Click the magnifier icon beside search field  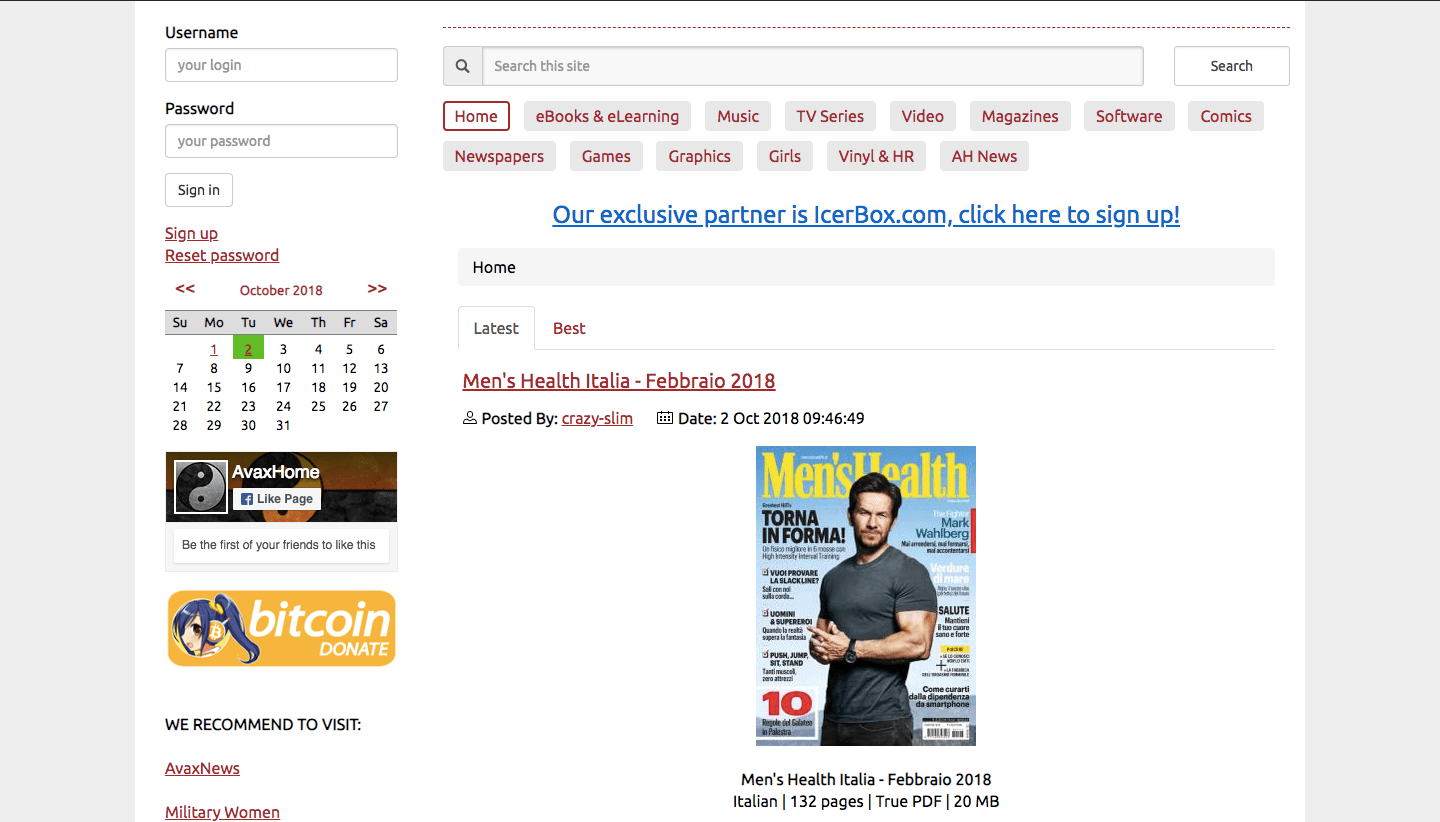(x=462, y=66)
